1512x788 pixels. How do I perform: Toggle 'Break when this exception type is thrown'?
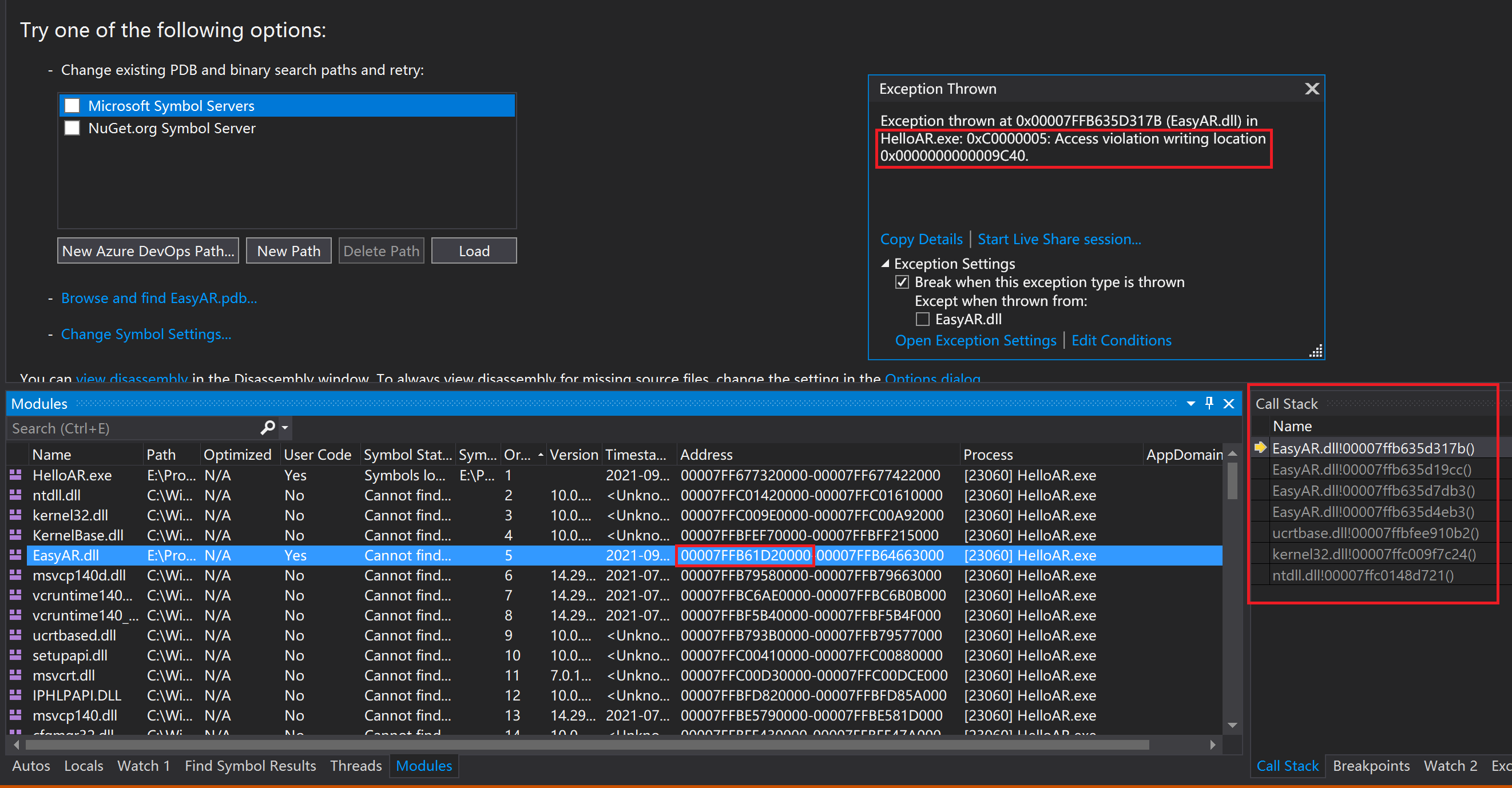tap(902, 282)
